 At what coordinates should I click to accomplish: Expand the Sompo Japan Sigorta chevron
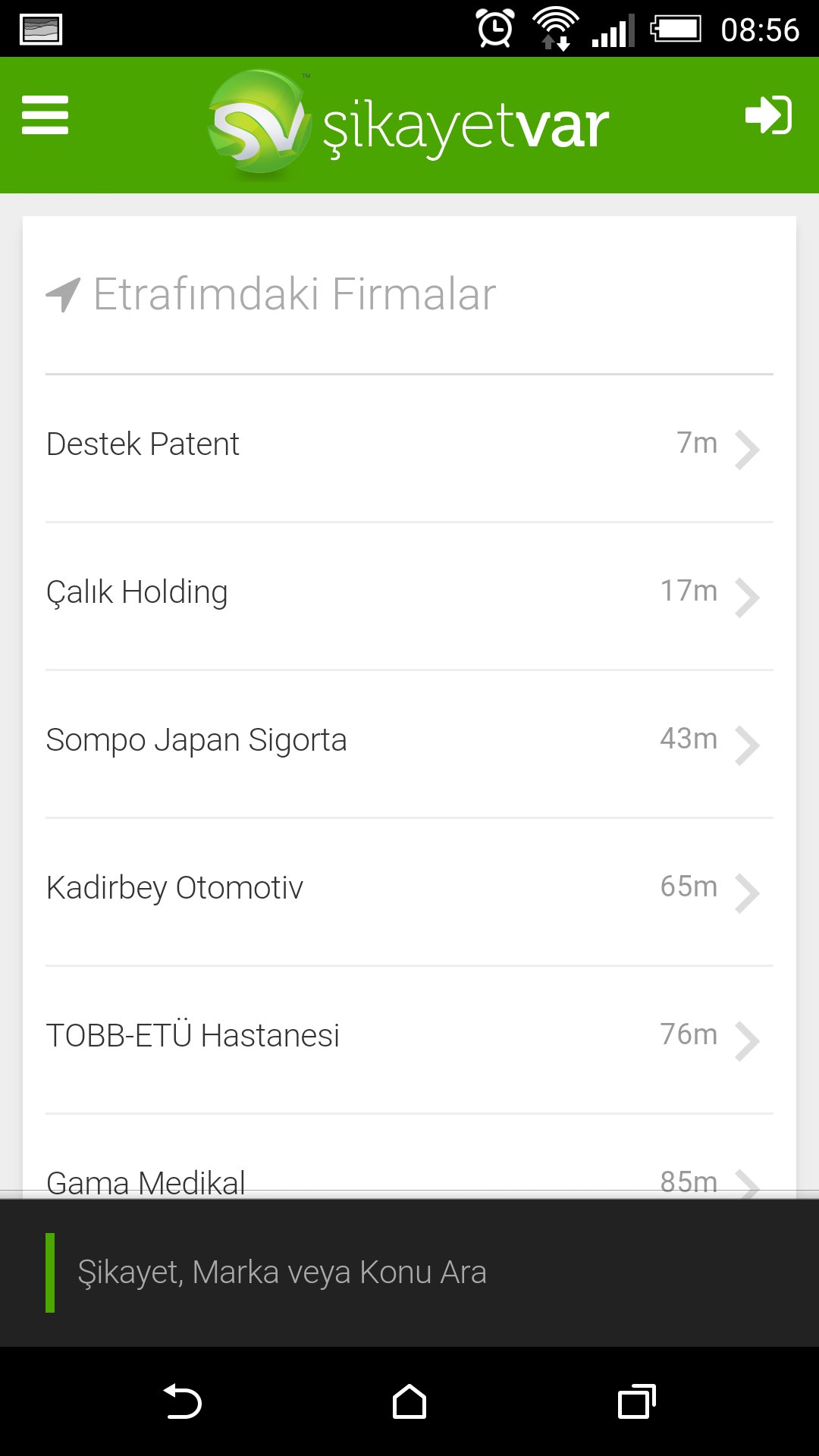click(x=747, y=745)
